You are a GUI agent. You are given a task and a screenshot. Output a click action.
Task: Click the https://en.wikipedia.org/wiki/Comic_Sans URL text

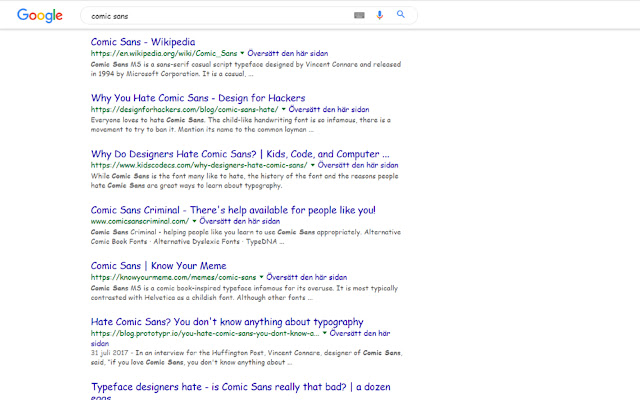[164, 53]
